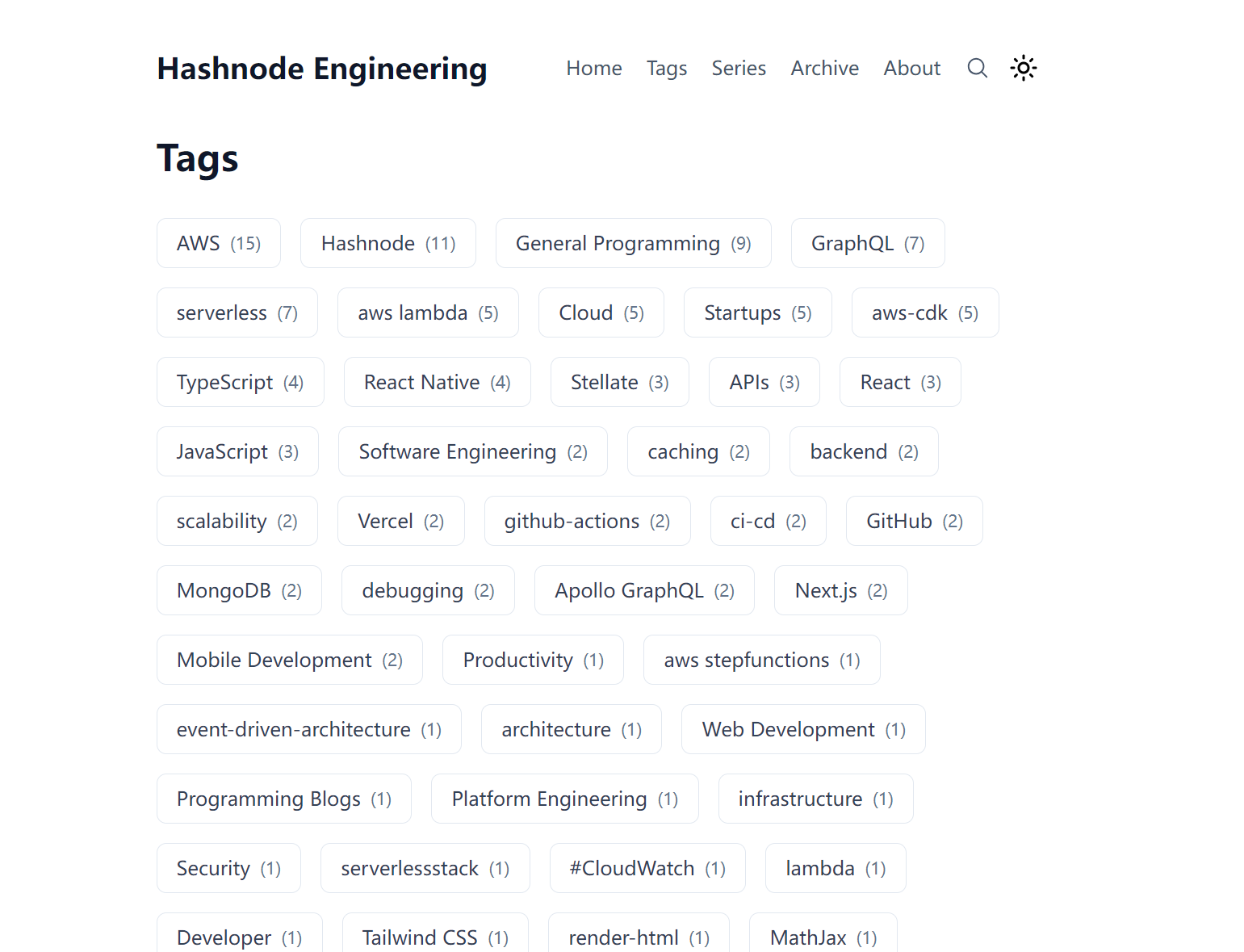Open General Programming (9) tag

click(634, 243)
